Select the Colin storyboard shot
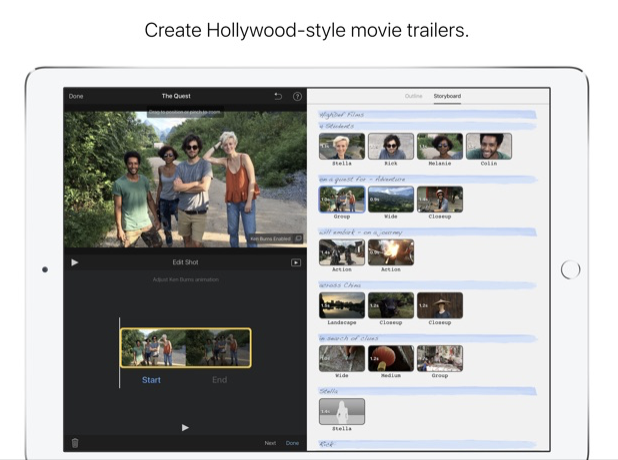 click(x=488, y=146)
